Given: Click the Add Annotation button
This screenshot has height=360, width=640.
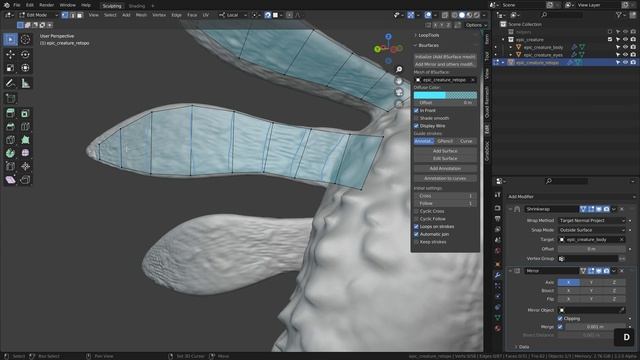Looking at the screenshot, I should tap(445, 169).
